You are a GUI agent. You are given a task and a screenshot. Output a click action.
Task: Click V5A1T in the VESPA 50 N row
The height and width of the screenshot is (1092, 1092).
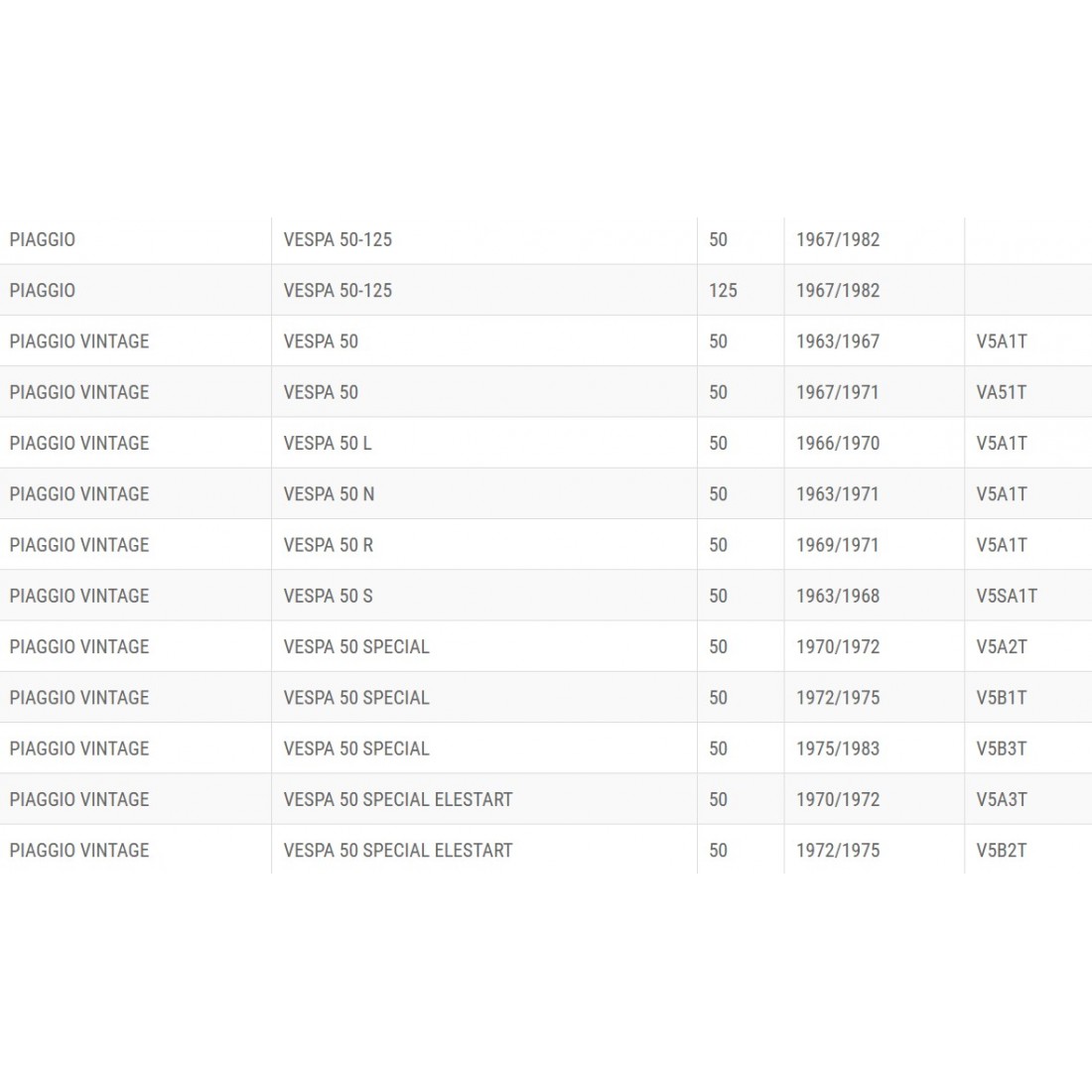[x=1002, y=493]
